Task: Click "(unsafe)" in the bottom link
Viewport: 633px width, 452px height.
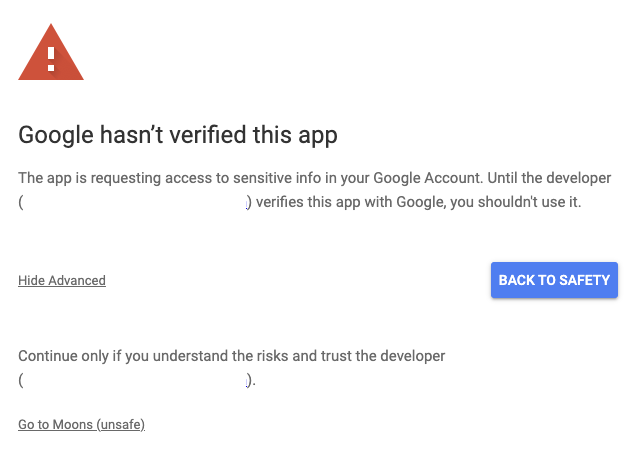Action: [x=121, y=425]
